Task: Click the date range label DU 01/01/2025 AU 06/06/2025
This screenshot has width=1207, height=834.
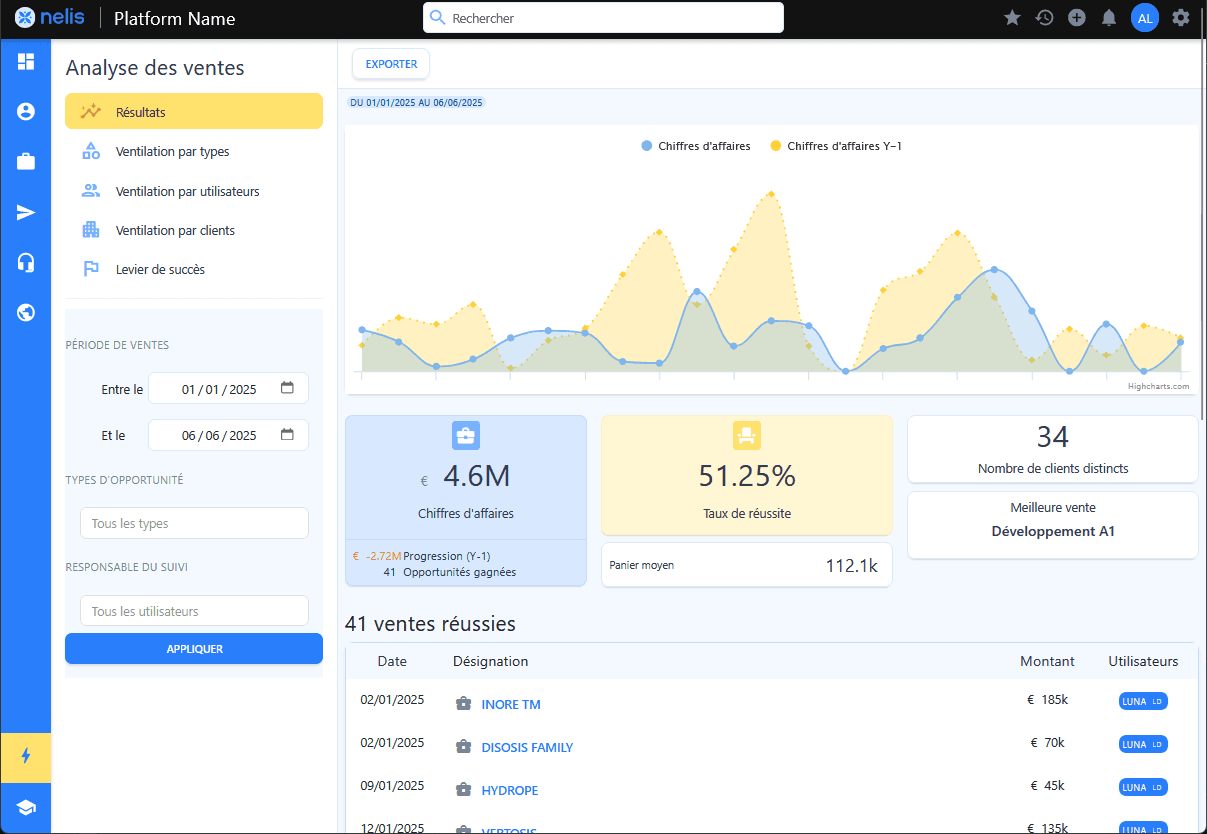Action: pyautogui.click(x=416, y=102)
